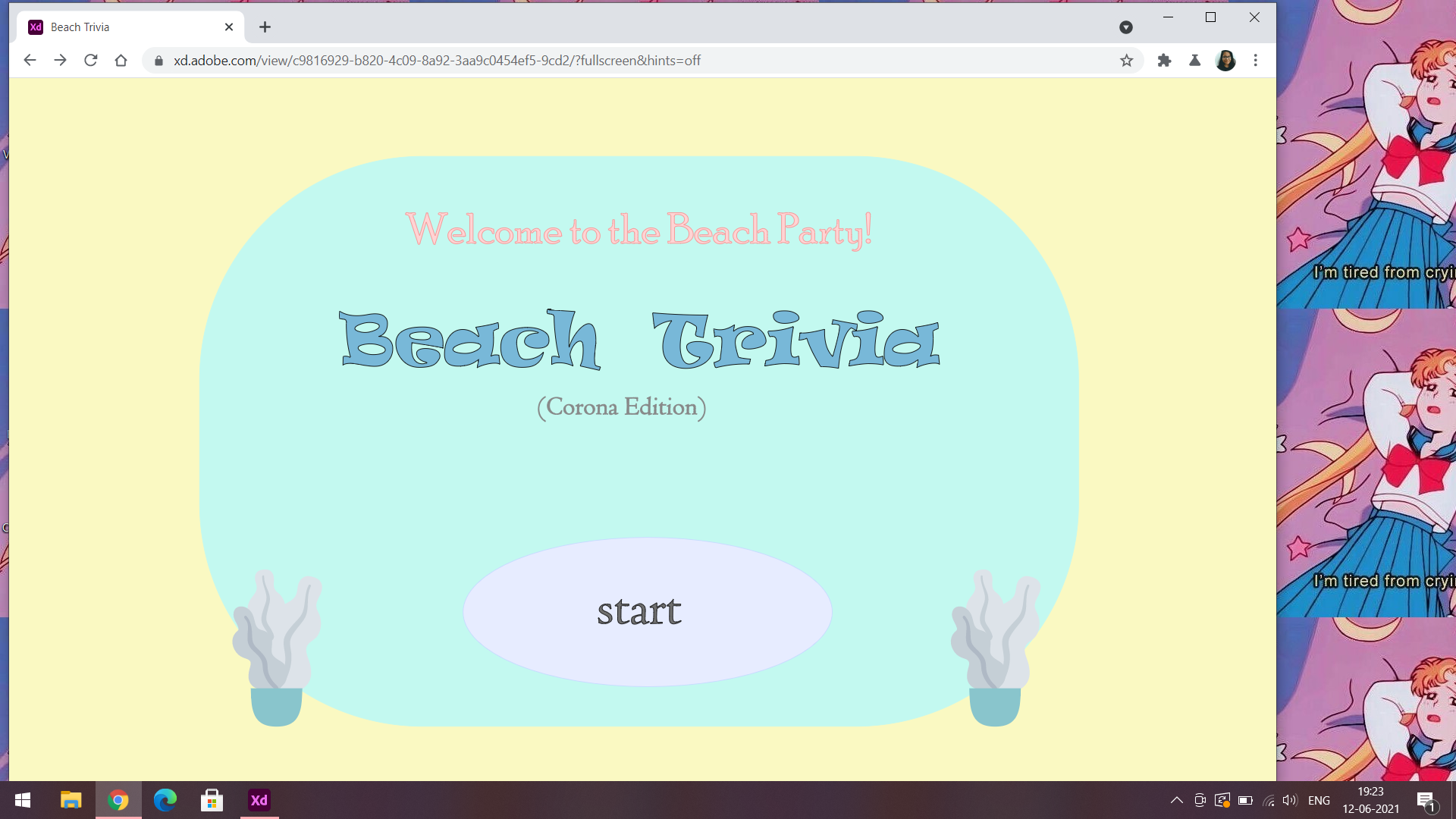The height and width of the screenshot is (819, 1456).
Task: Switch the ENG input language
Action: tap(1319, 800)
